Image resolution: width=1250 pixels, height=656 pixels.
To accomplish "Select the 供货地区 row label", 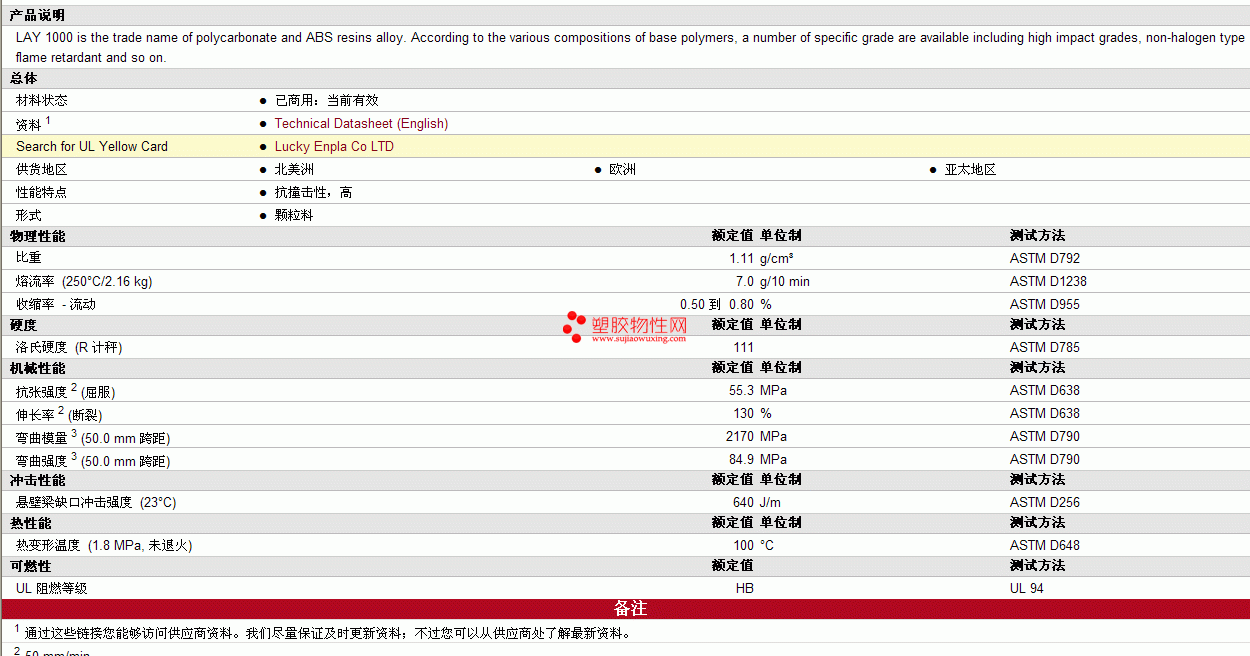I will click(42, 170).
